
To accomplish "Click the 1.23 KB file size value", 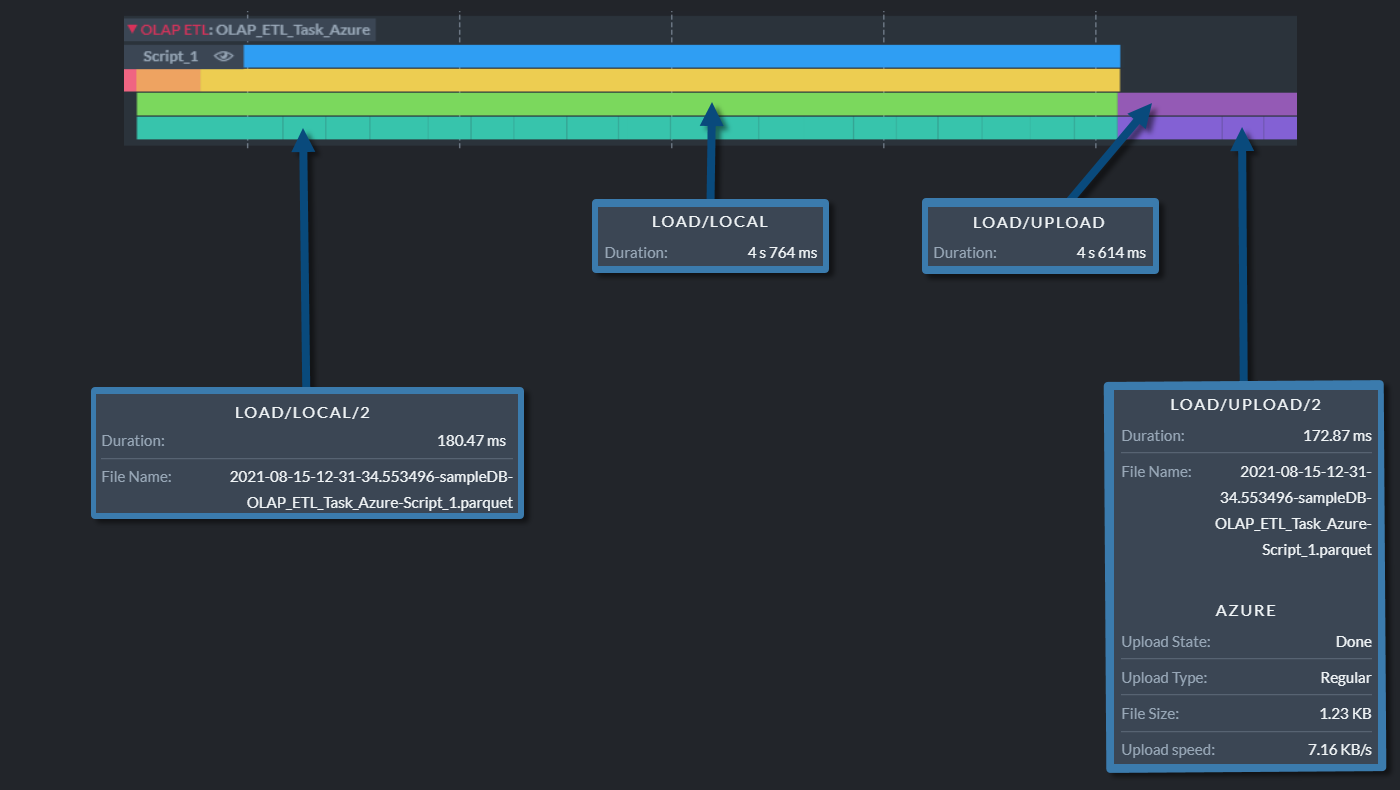I will pos(1346,714).
